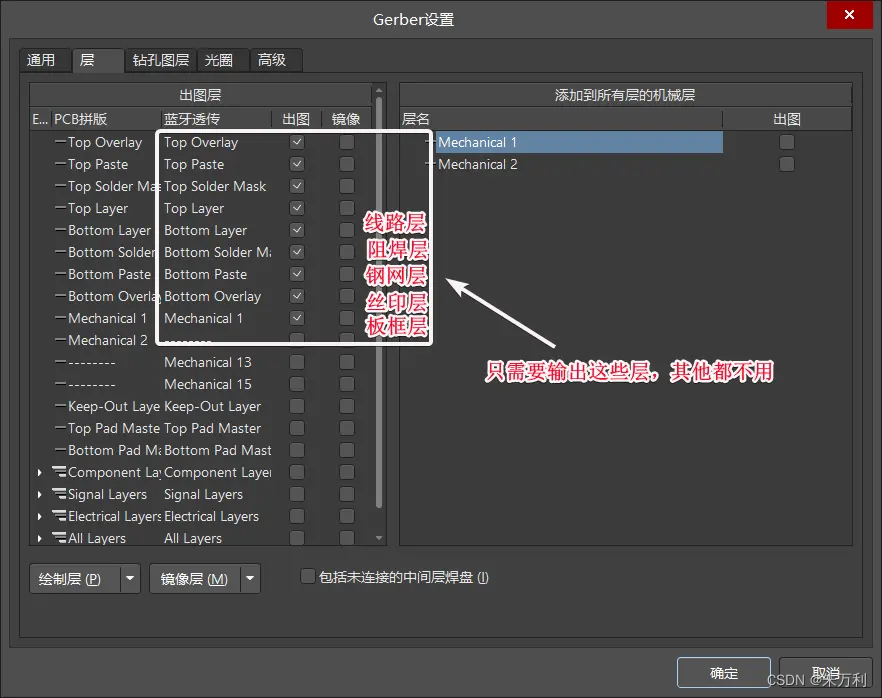Open the 镜像层 dropdown arrow
This screenshot has height=698, width=882.
249,579
